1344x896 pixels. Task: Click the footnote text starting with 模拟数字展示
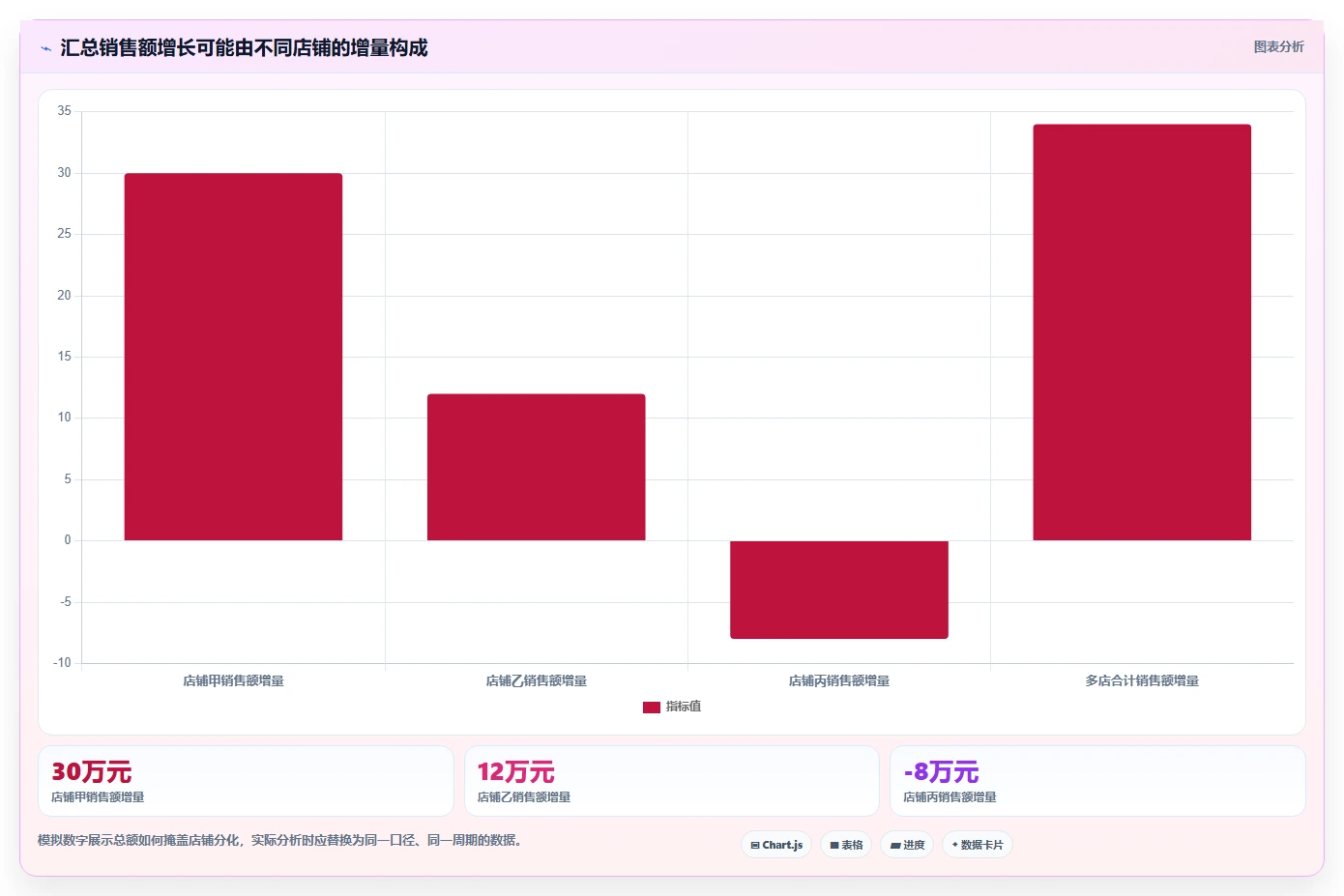point(282,840)
